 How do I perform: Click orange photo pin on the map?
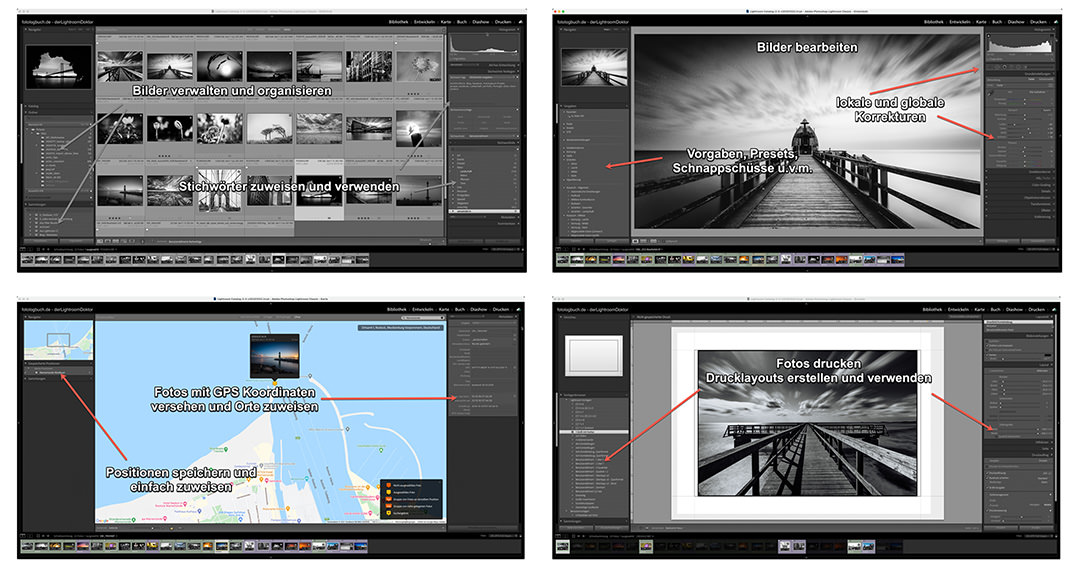click(275, 384)
